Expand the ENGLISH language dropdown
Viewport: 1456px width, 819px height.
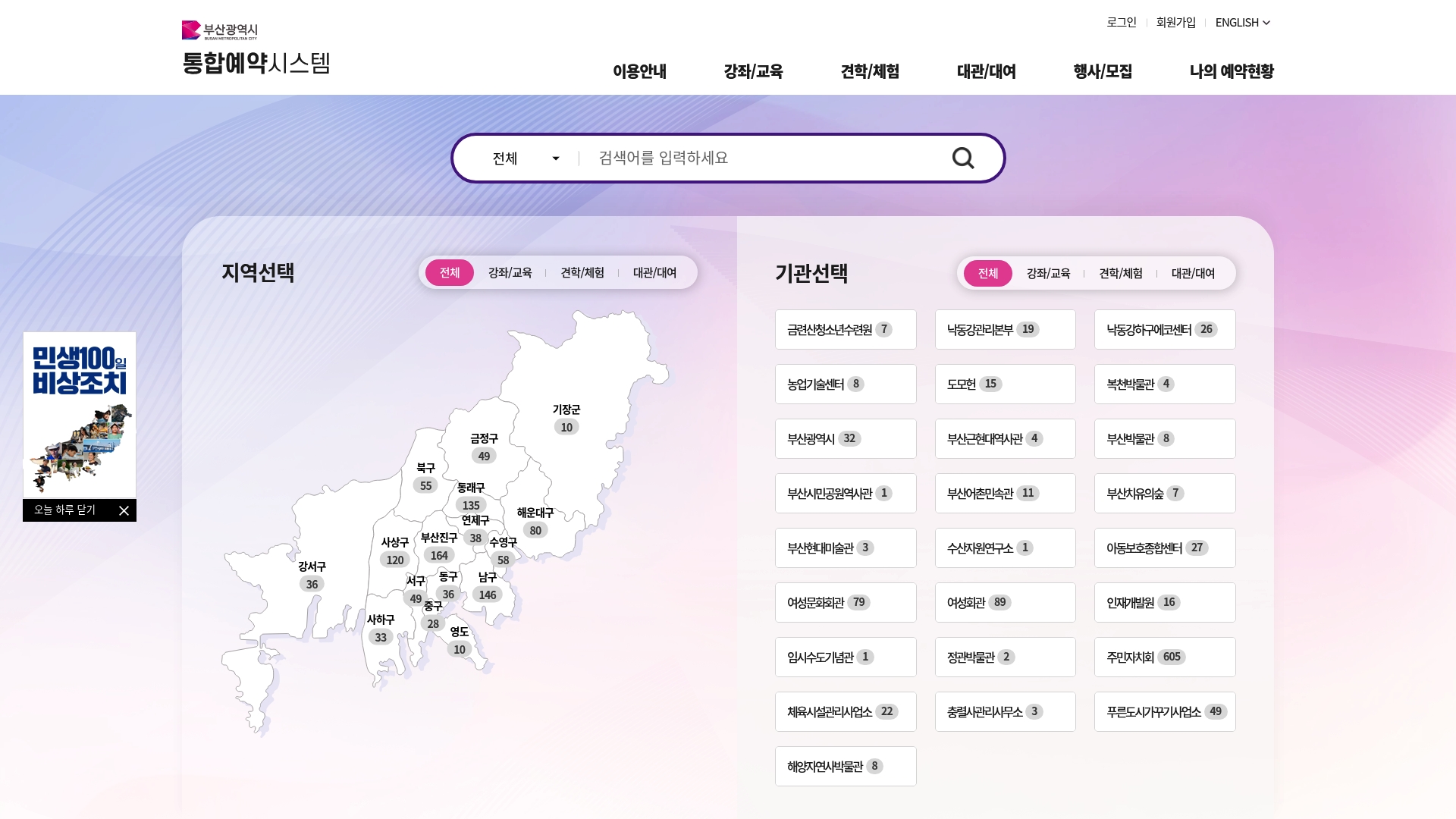pos(1242,23)
